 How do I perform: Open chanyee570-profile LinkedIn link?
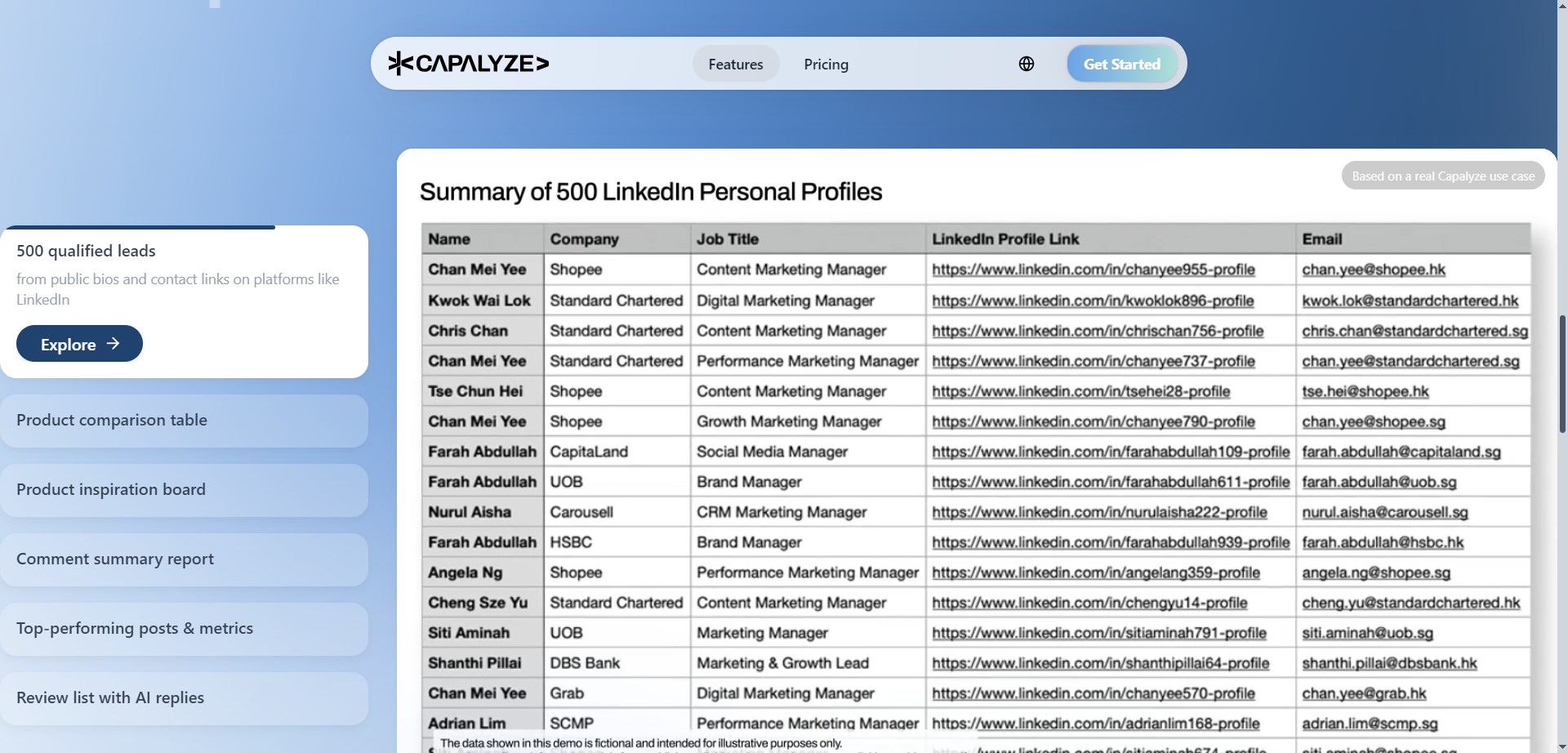(1094, 693)
